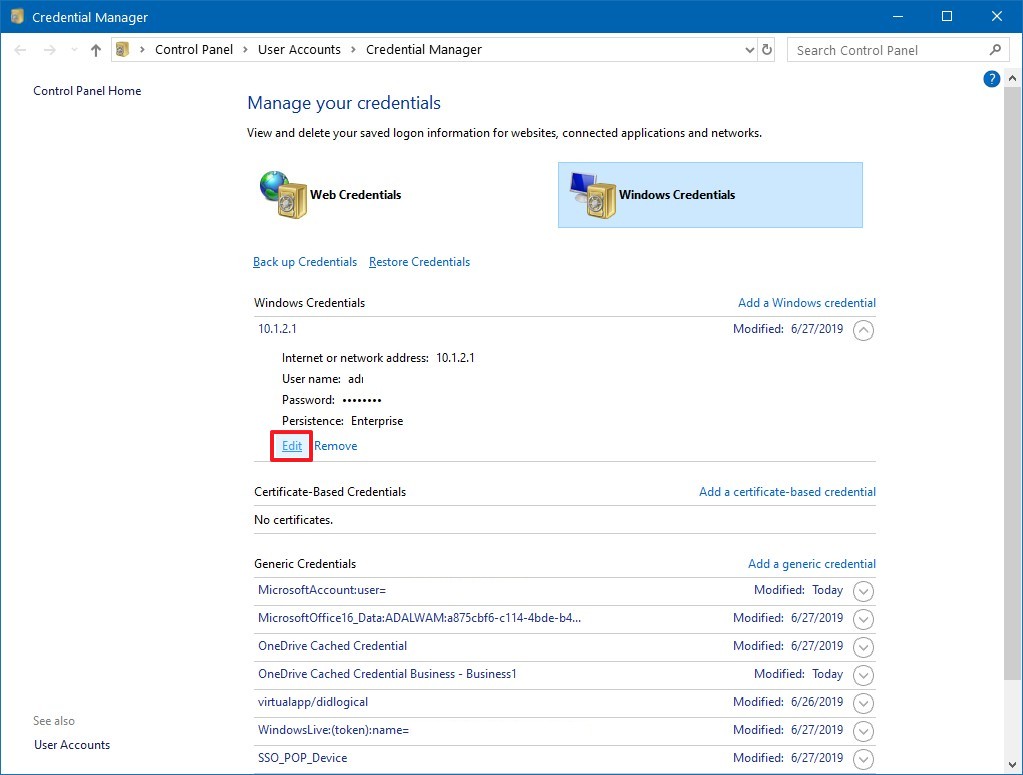This screenshot has width=1023, height=775.
Task: Click the Control Panel icon in address bar
Action: pyautogui.click(x=121, y=49)
